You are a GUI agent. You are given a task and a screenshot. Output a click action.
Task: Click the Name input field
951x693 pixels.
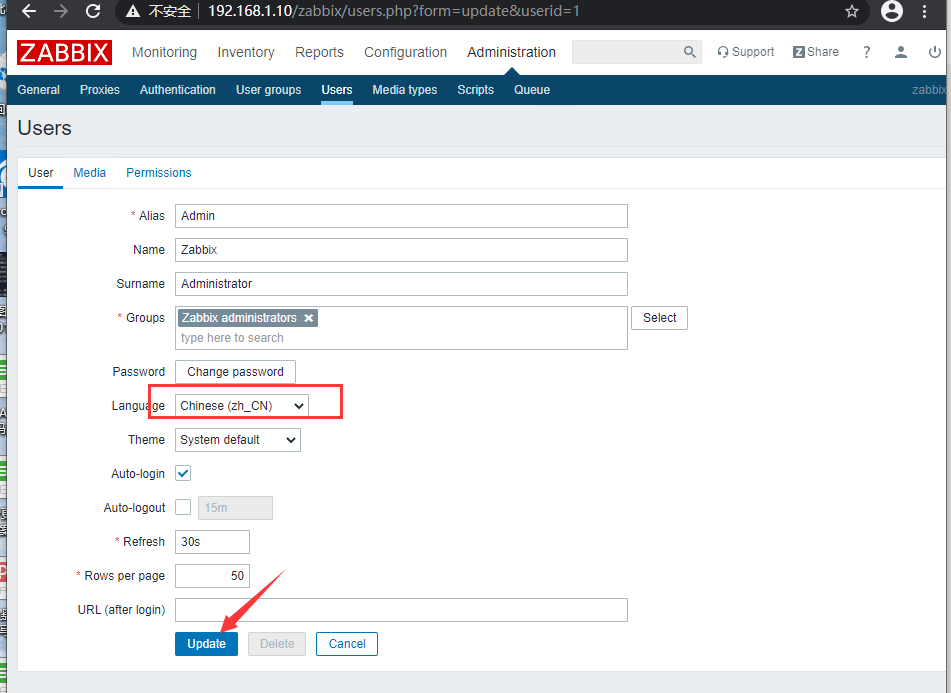click(402, 250)
